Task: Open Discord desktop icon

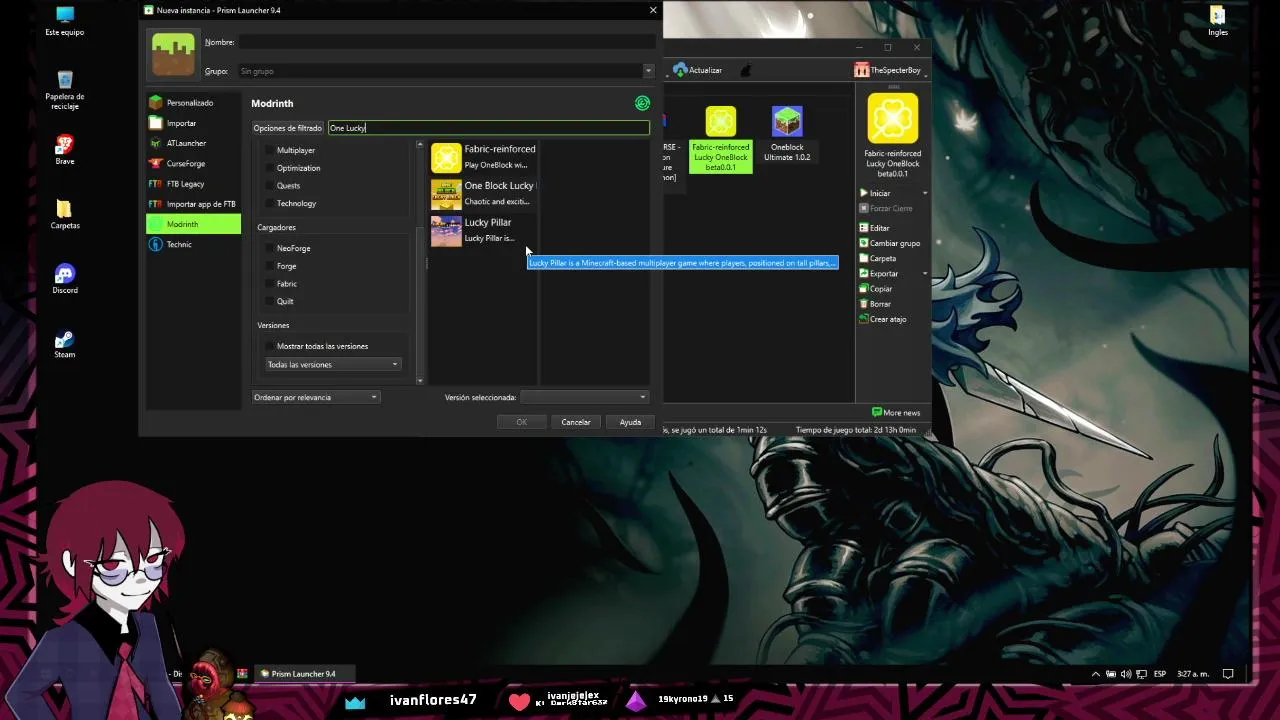Action: (x=65, y=279)
